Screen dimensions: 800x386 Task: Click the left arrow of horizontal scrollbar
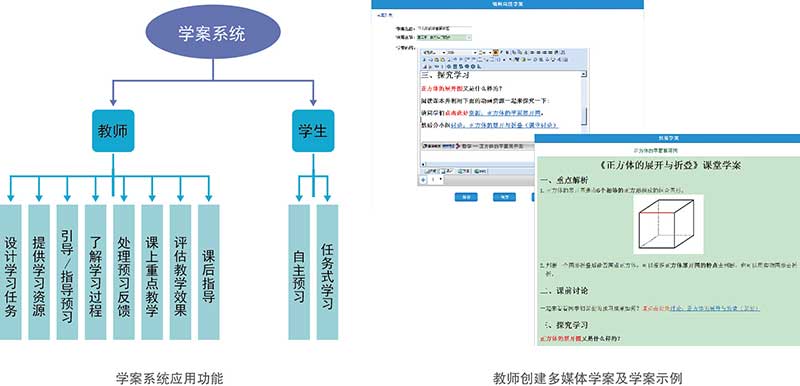coord(423,164)
